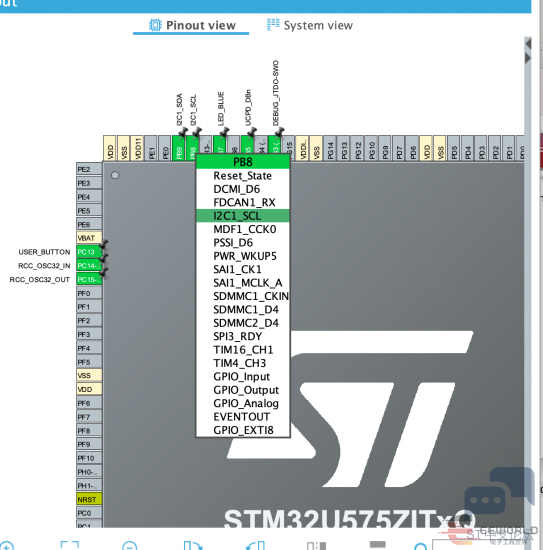Choose SDMMC2_D4 in the list

point(243,323)
